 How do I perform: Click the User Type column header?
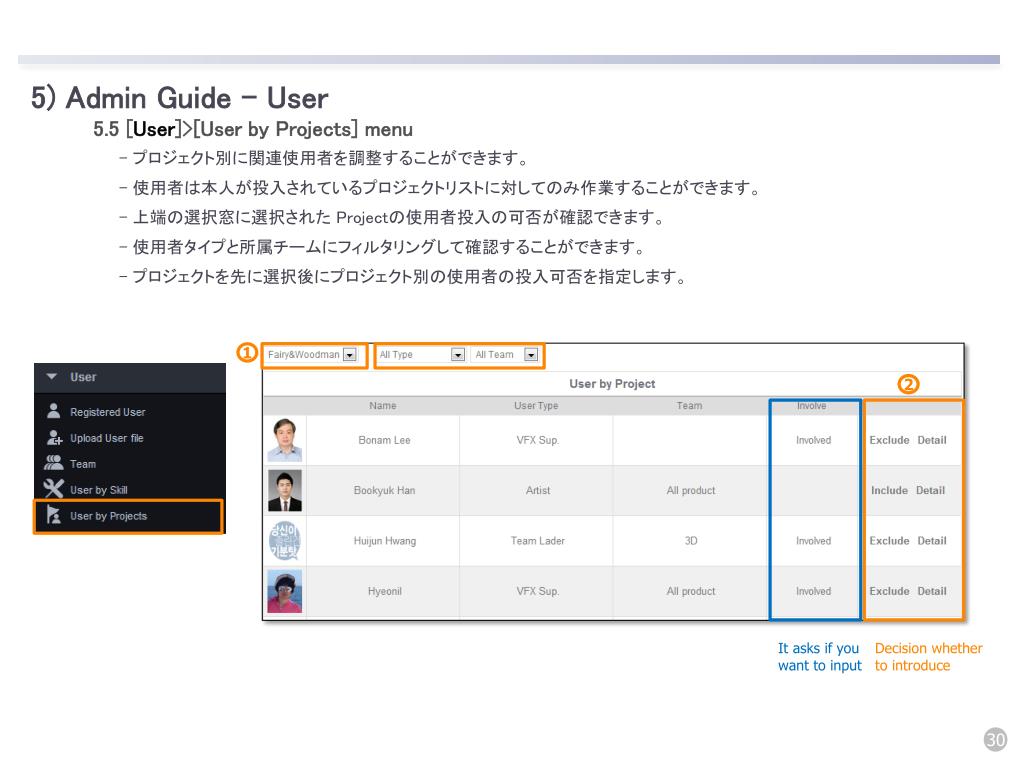[x=536, y=406]
